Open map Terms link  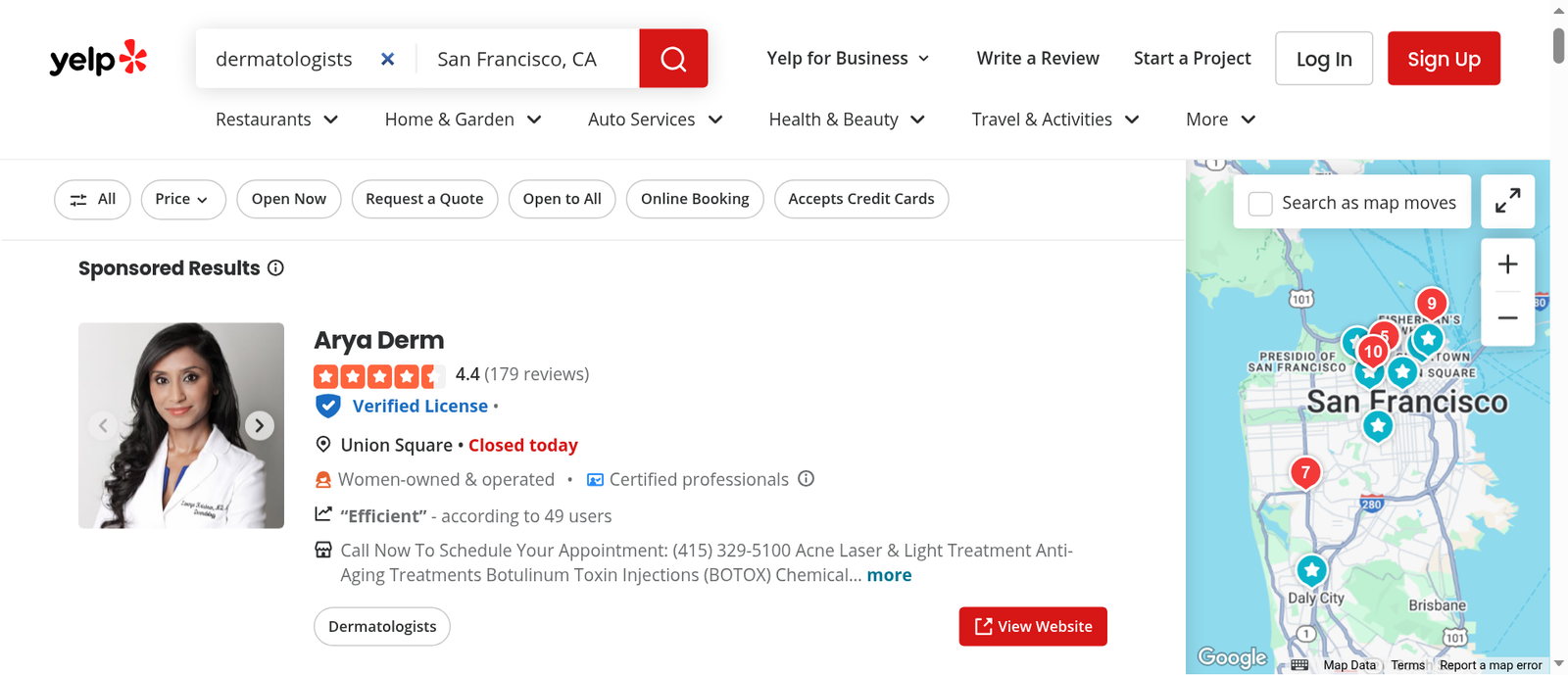[x=1408, y=665]
